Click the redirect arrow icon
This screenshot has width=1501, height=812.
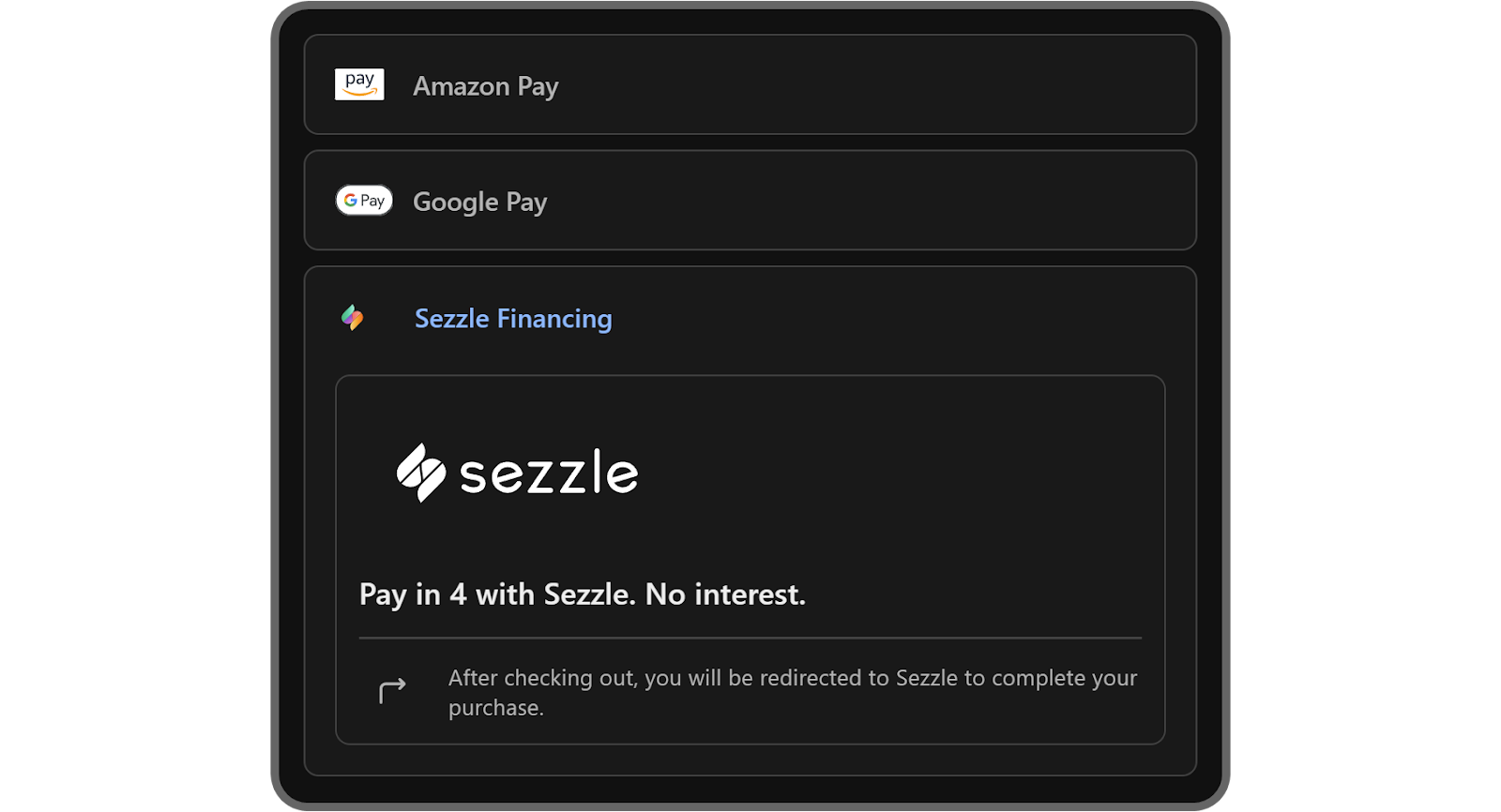pos(392,691)
